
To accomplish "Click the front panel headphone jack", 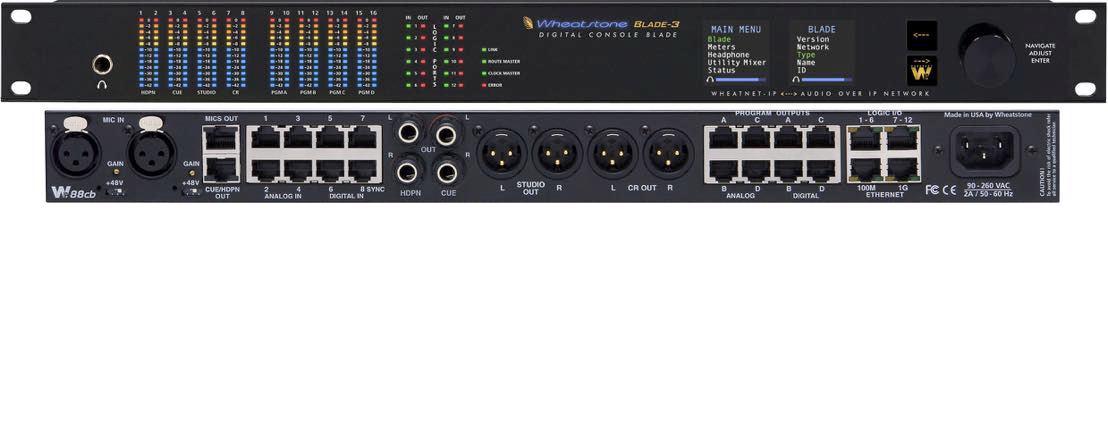I will pyautogui.click(x=102, y=65).
